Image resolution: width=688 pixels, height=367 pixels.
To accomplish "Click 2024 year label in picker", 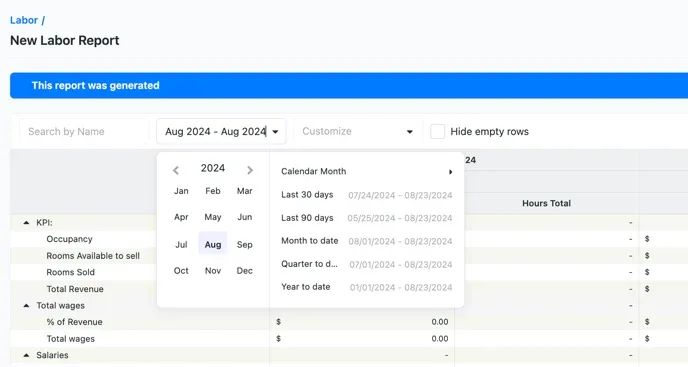I will 213,168.
